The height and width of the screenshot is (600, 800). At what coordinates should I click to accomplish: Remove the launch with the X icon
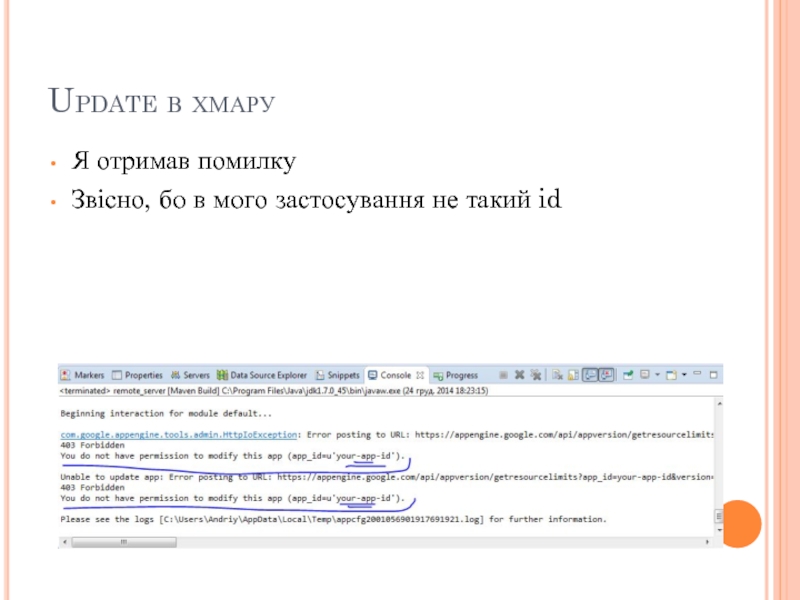point(519,375)
